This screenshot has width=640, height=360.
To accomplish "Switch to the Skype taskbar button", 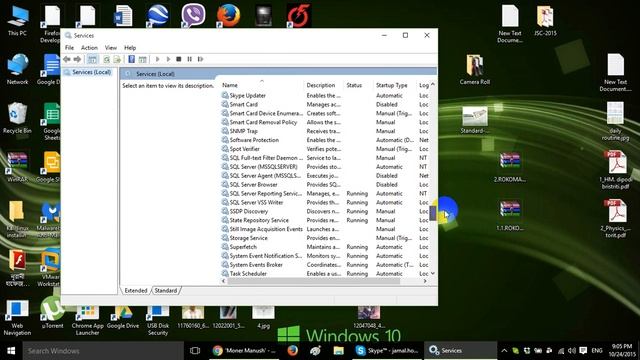I will 387,351.
